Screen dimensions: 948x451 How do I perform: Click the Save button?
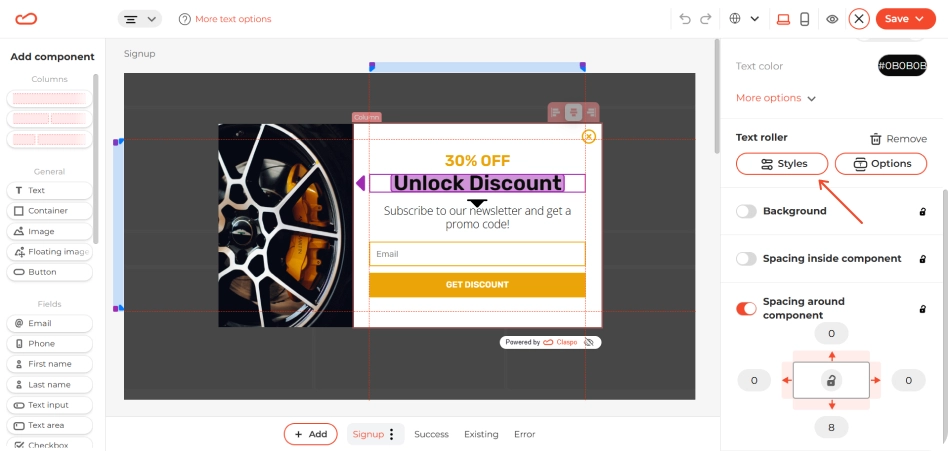click(905, 19)
